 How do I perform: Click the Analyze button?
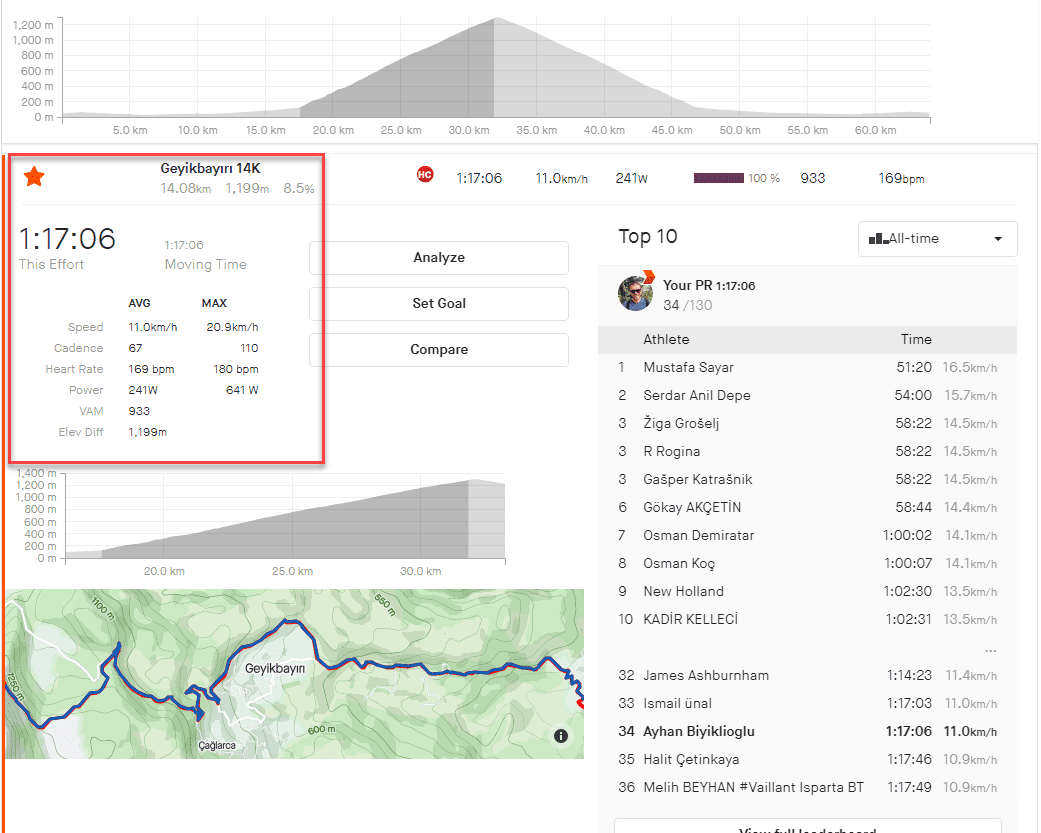[438, 258]
